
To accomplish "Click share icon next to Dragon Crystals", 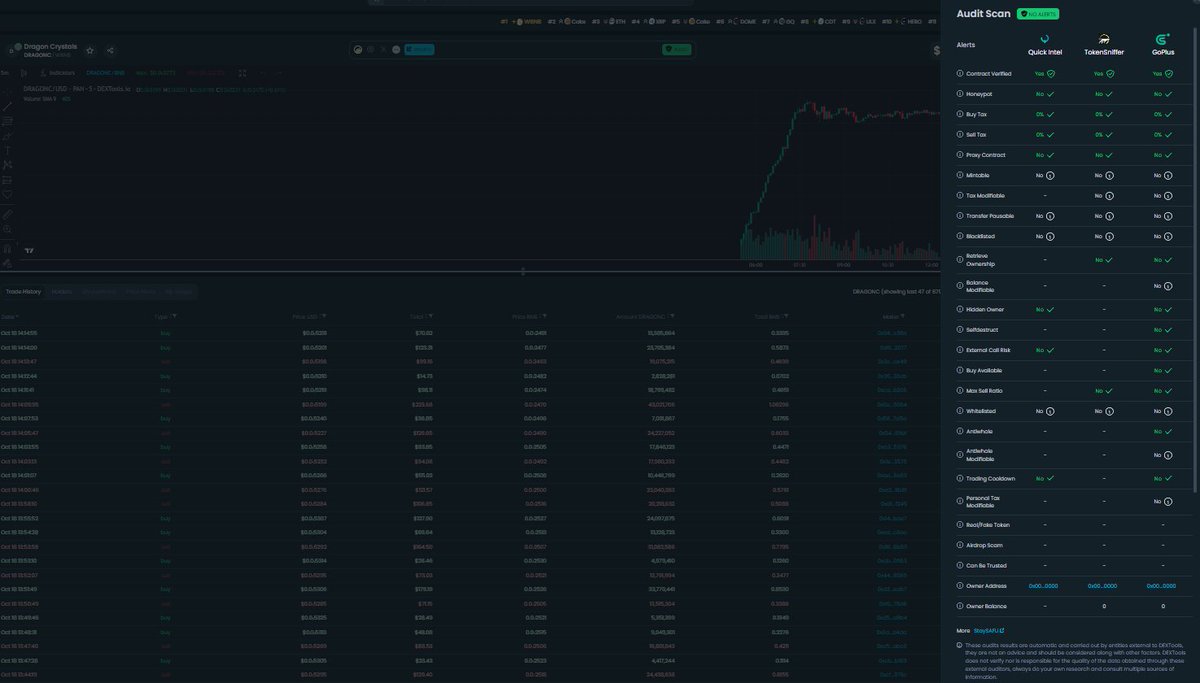I will [110, 50].
